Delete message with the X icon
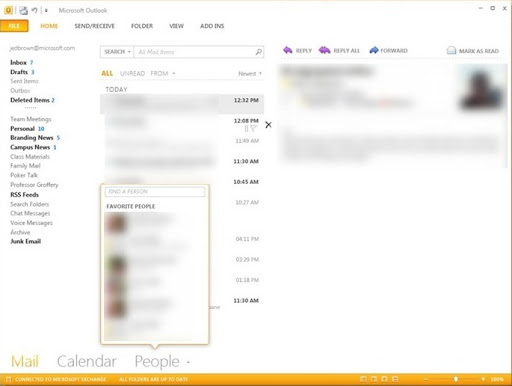Image resolution: width=512 pixels, height=386 pixels. pyautogui.click(x=268, y=125)
